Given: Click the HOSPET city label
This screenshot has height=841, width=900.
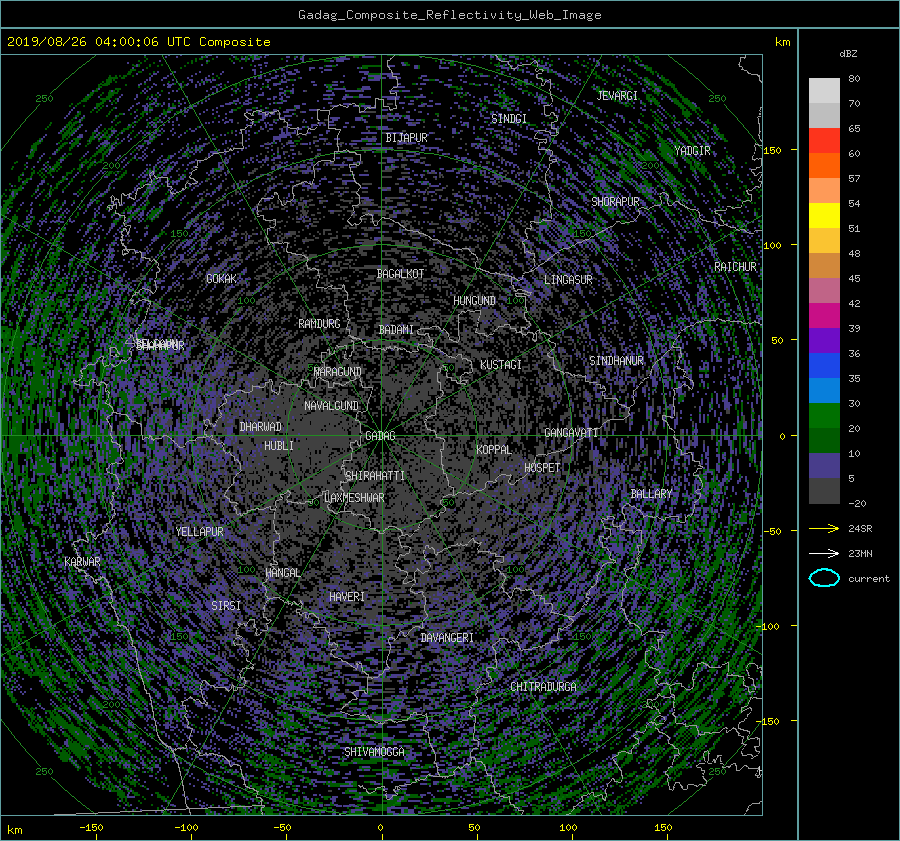Looking at the screenshot, I should [x=542, y=468].
